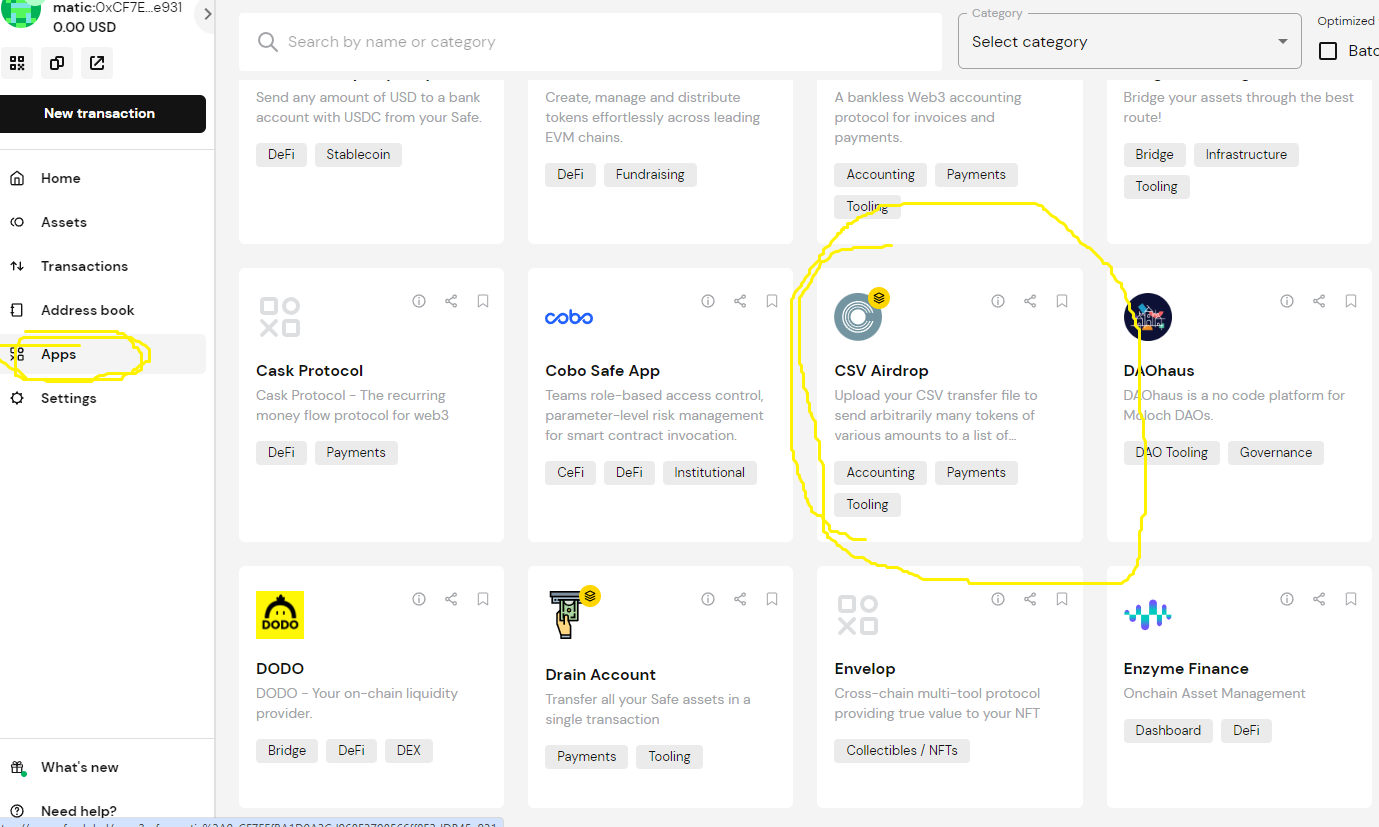1379x827 pixels.
Task: Open the Enzyme Finance app title
Action: [x=1186, y=669]
